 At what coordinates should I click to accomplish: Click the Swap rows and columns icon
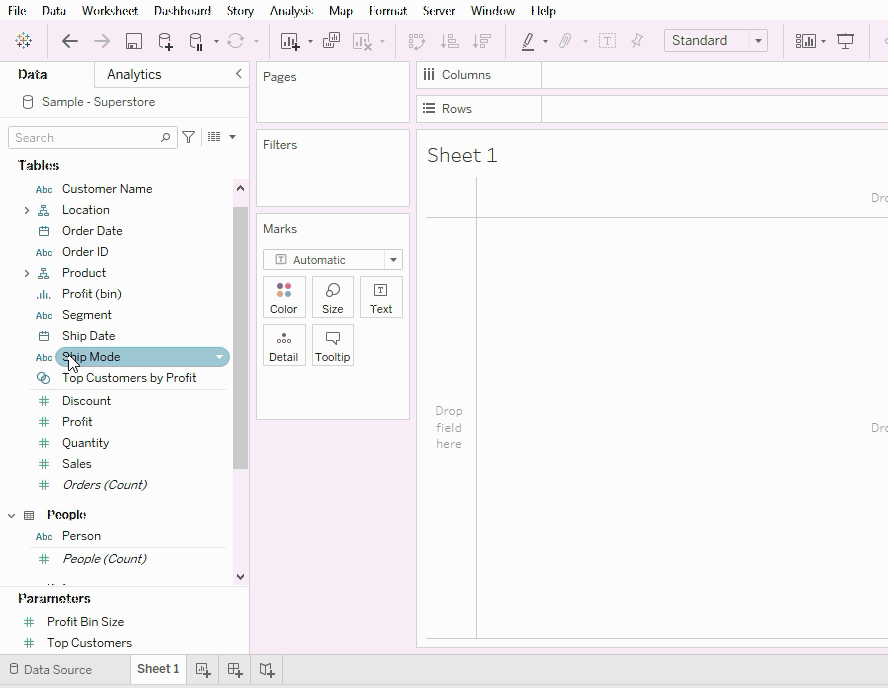pos(417,41)
